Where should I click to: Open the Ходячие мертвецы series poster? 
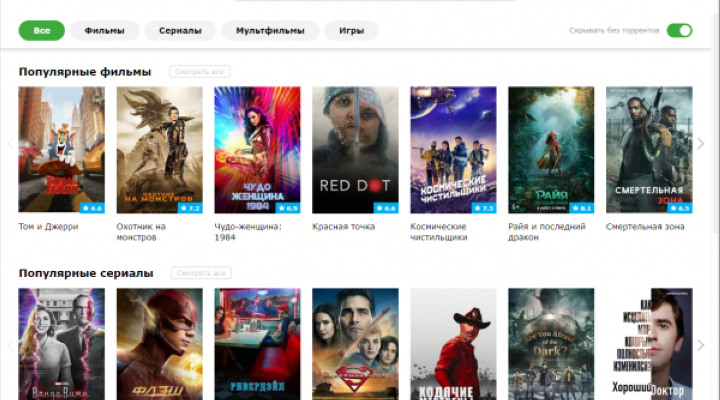coord(453,344)
